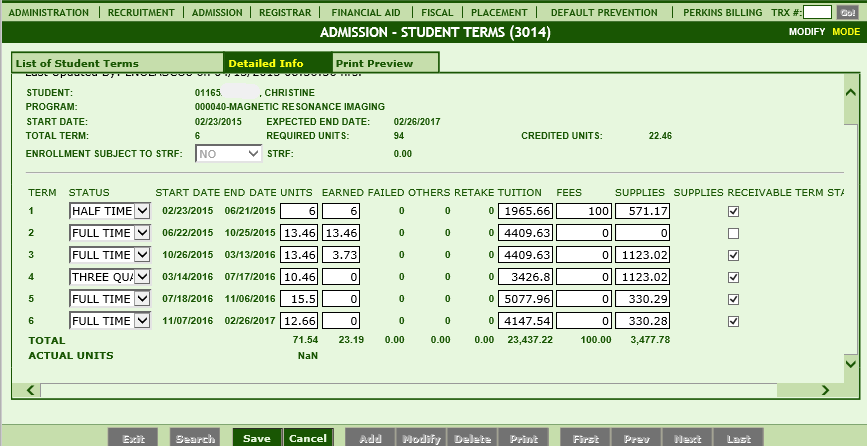The height and width of the screenshot is (446, 867).
Task: Go to the Last record
Action: (x=739, y=438)
